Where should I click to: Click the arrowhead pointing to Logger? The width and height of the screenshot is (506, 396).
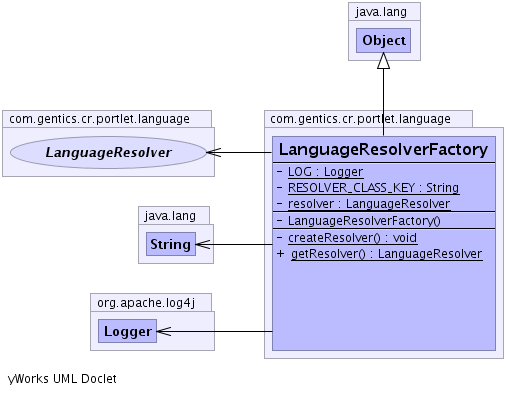coord(164,331)
